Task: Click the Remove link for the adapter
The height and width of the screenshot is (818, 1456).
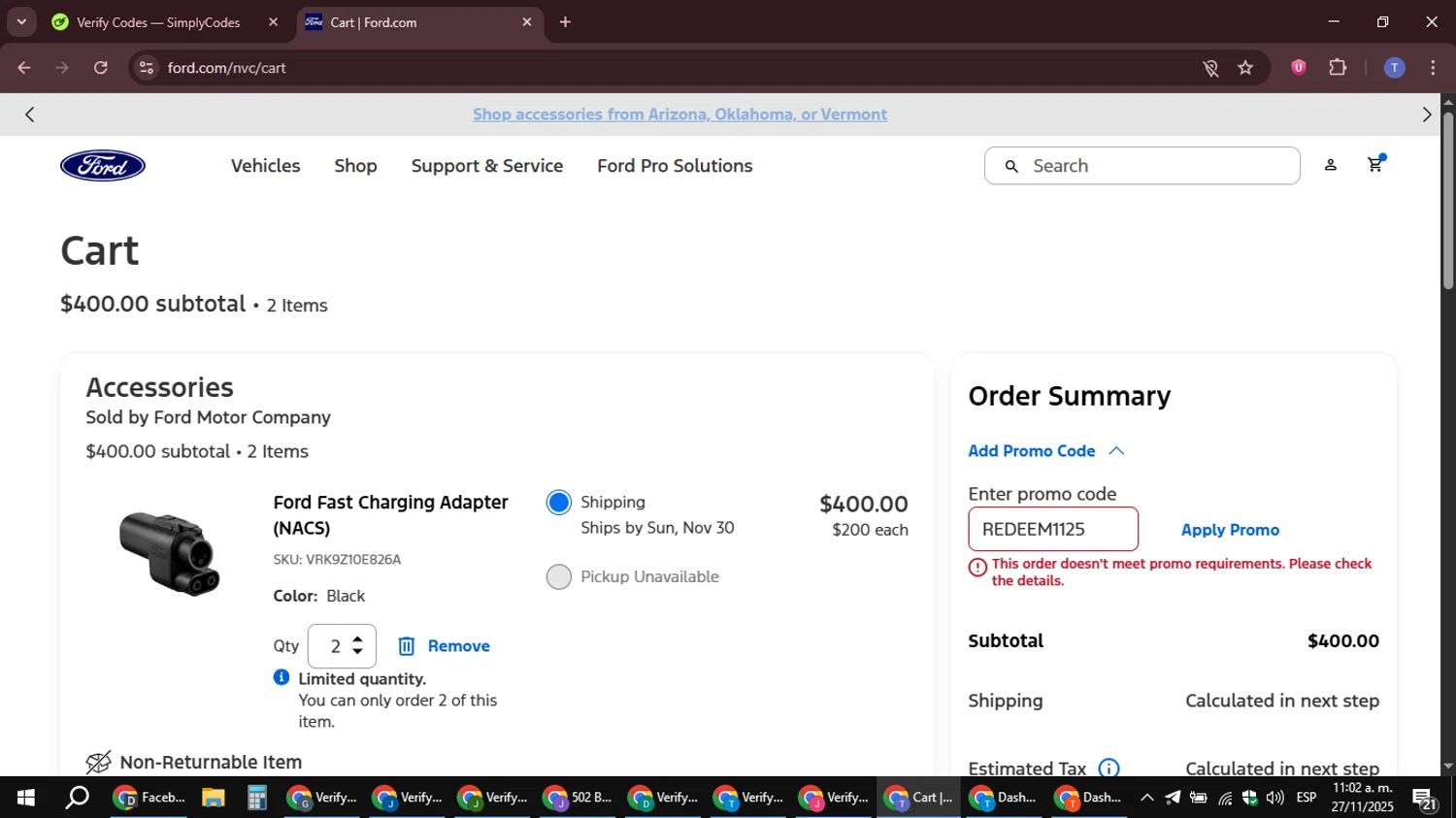Action: [x=459, y=646]
